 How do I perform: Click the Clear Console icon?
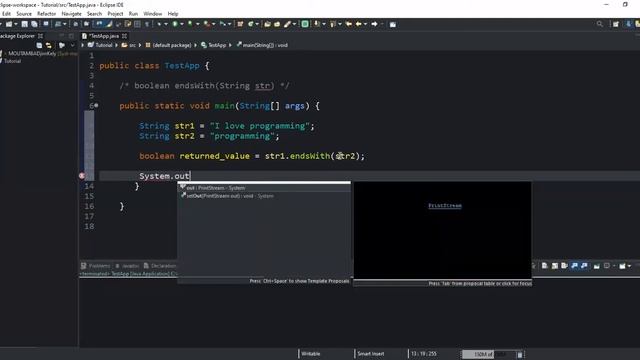point(544,266)
